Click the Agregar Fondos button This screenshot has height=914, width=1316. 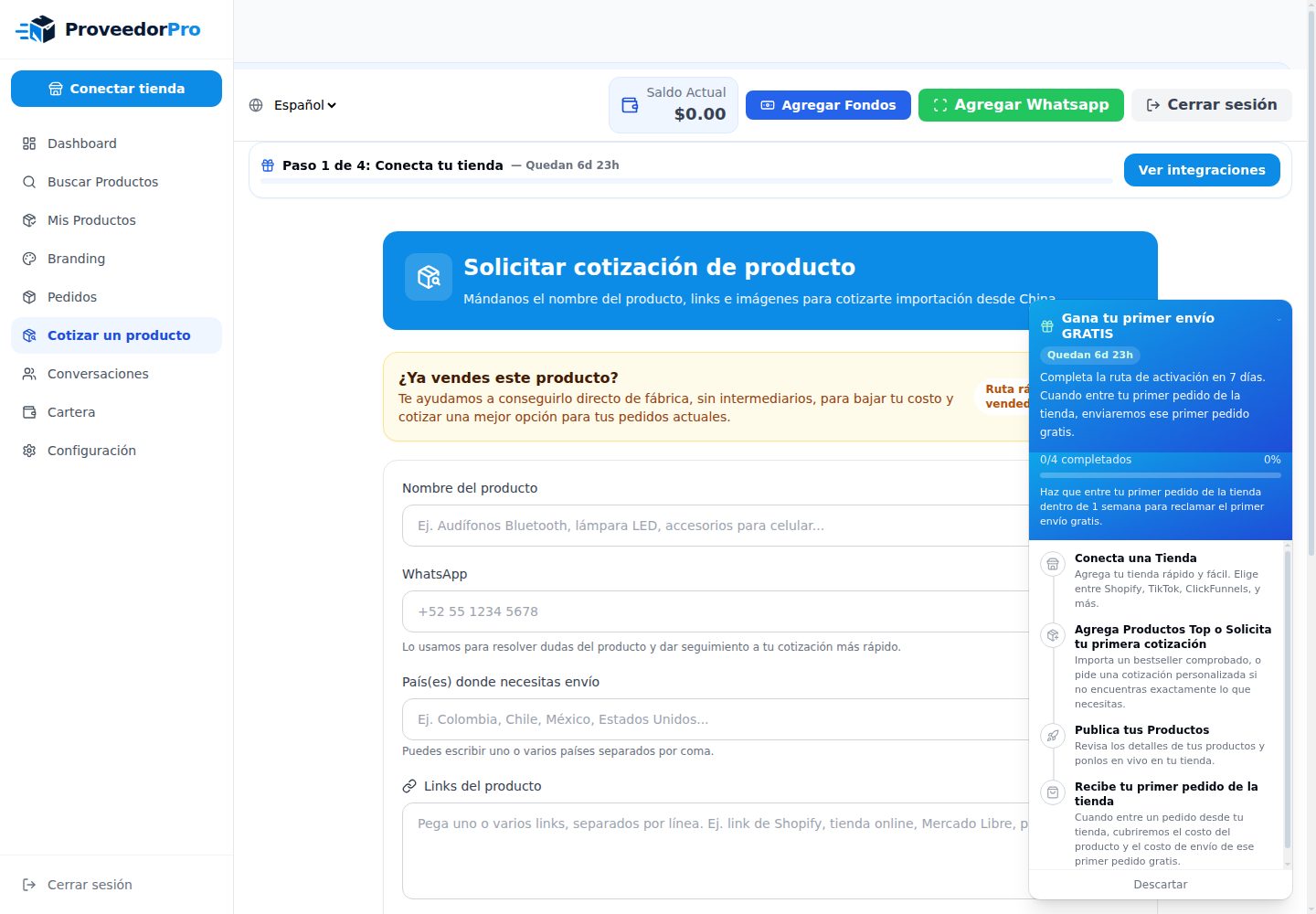828,105
